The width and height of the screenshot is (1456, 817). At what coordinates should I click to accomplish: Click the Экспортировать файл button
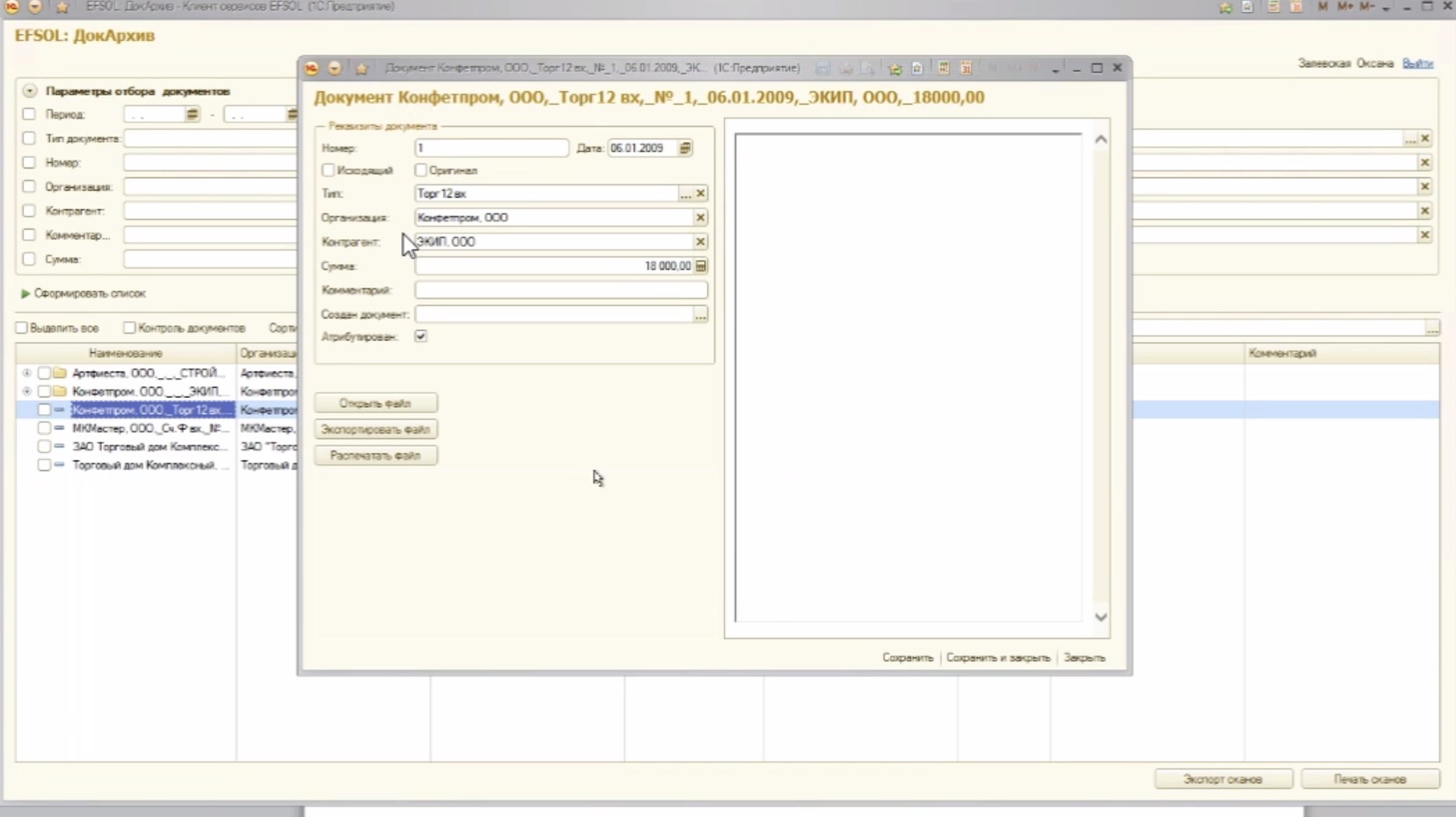(376, 429)
